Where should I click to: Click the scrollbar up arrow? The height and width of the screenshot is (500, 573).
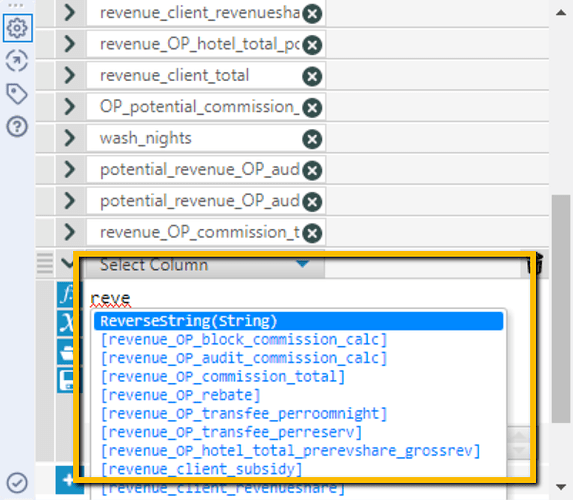(x=561, y=13)
